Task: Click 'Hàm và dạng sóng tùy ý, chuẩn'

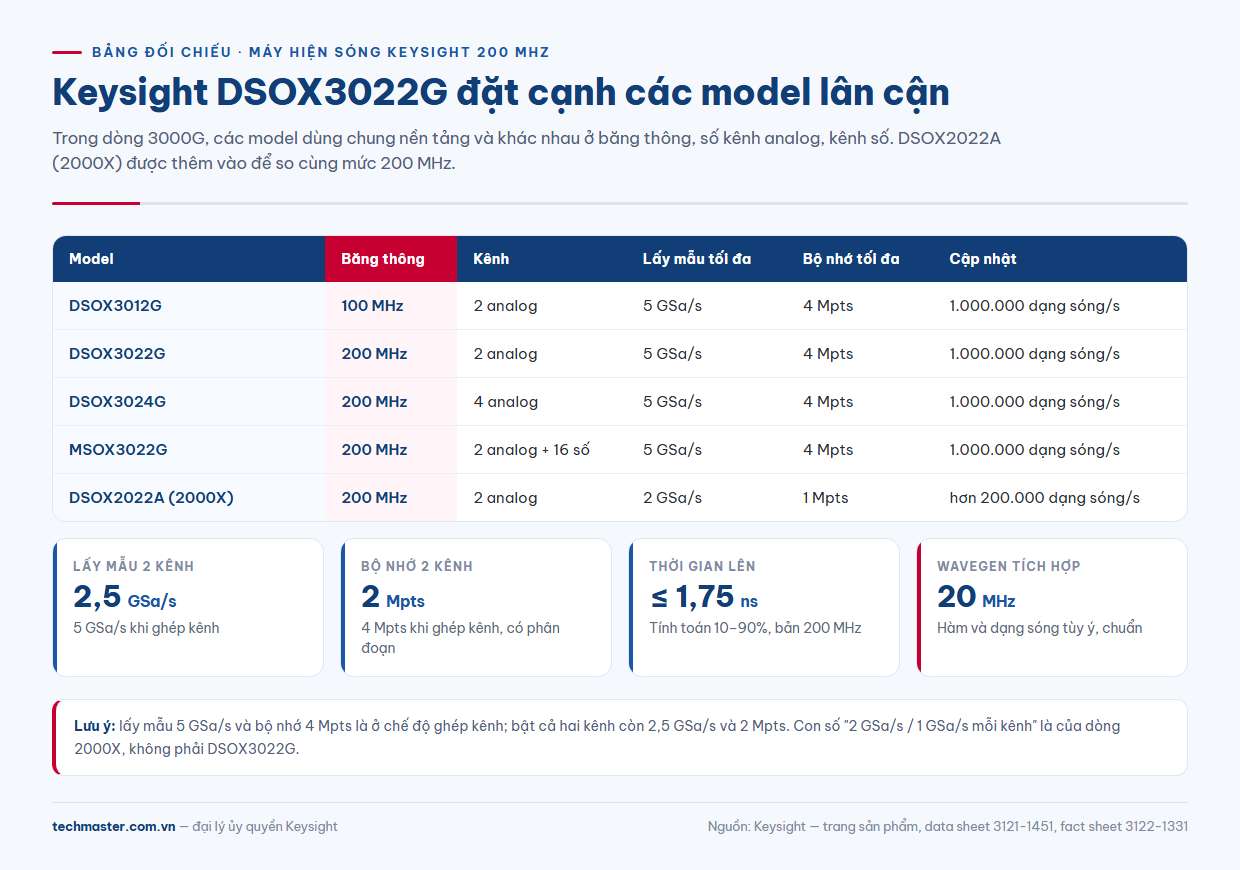Action: (1039, 628)
